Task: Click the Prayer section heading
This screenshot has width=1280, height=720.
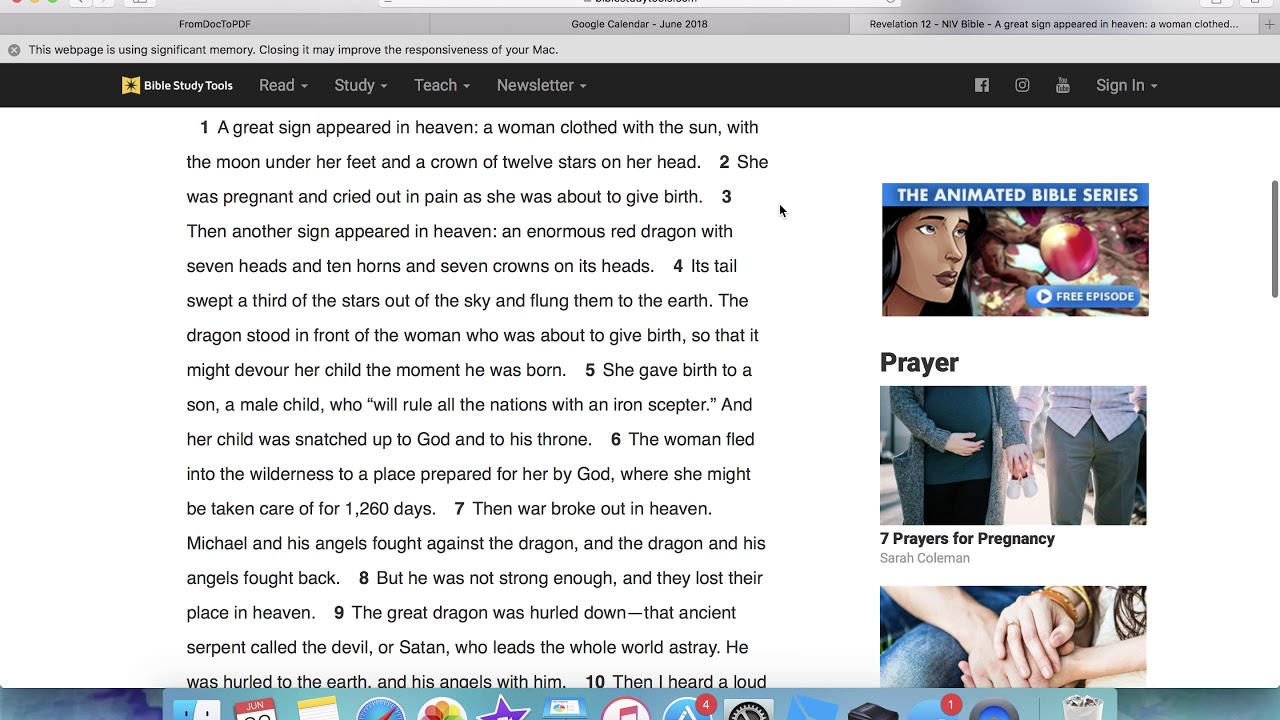Action: coord(919,362)
